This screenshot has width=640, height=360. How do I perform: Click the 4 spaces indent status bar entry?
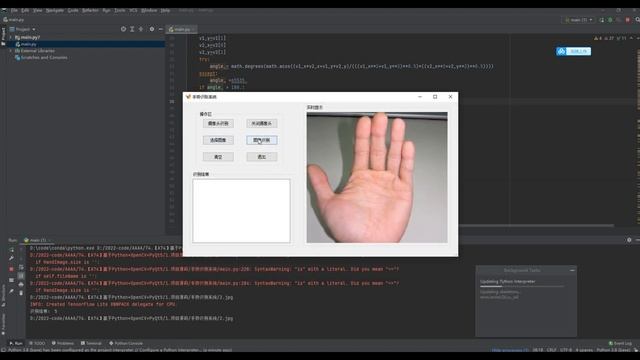coord(584,350)
